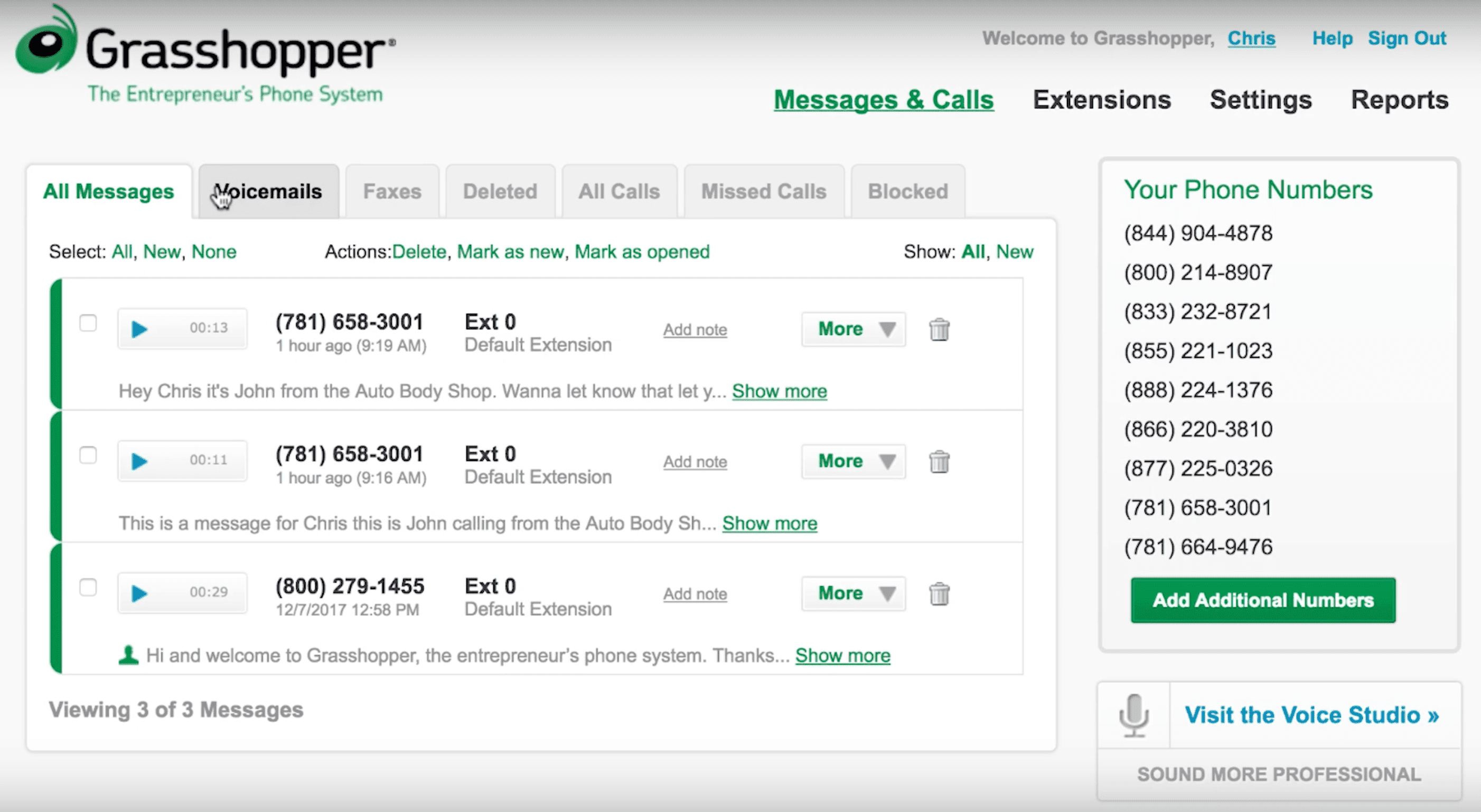
Task: Delete the 9:19 AM voicemail using trash icon
Action: [x=939, y=330]
